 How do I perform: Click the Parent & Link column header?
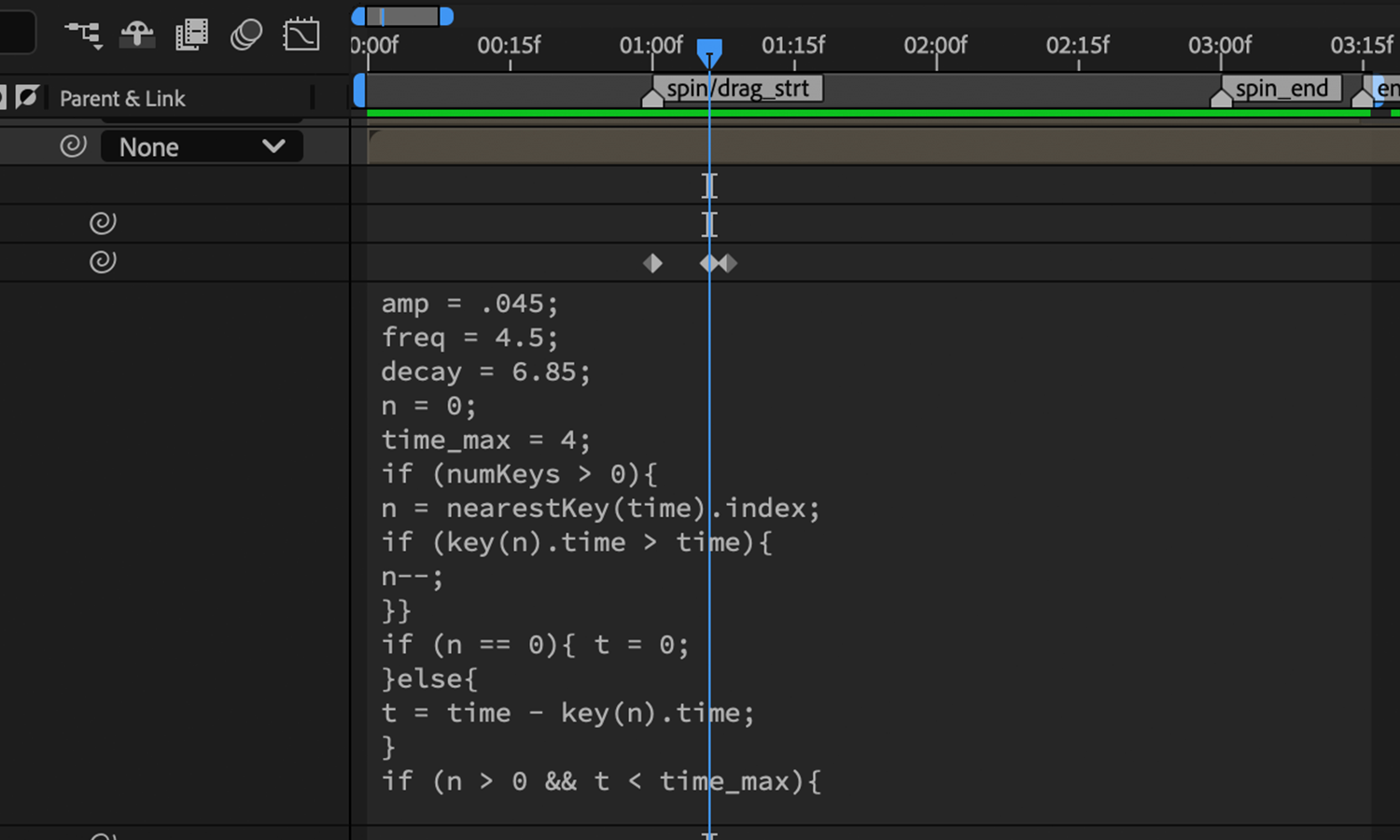pyautogui.click(x=122, y=98)
